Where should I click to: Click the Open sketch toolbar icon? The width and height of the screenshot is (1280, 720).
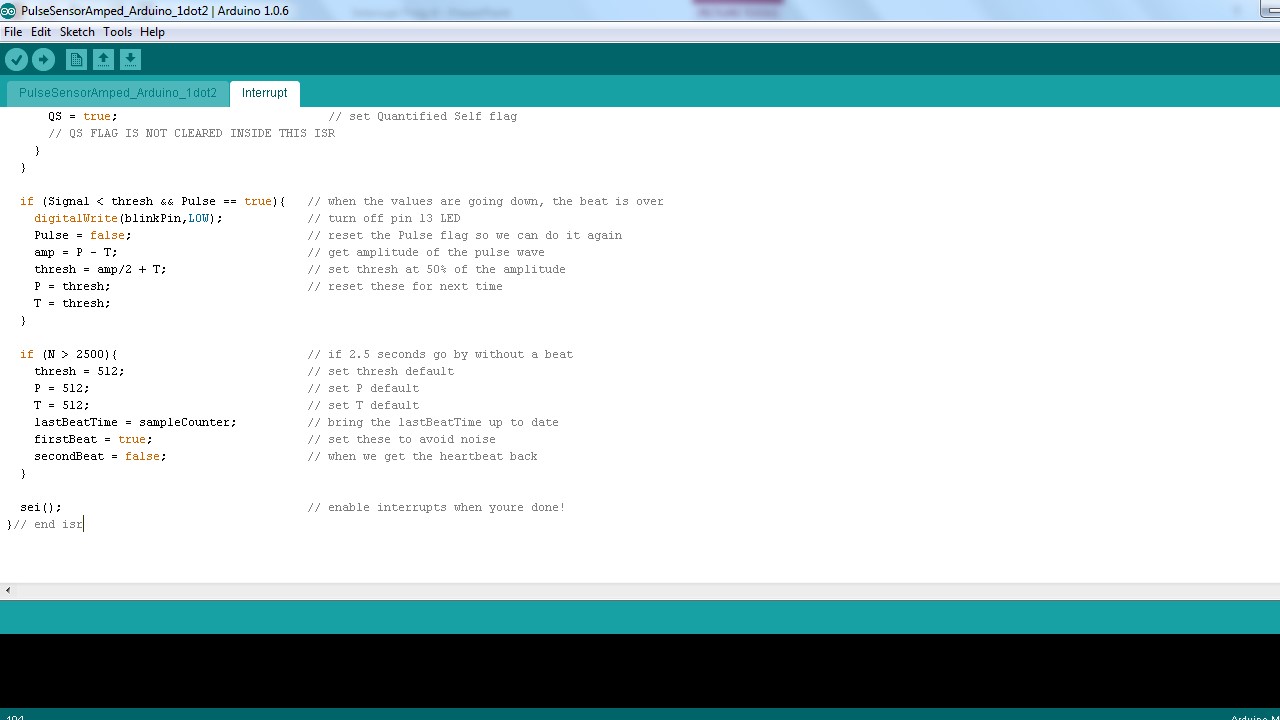point(104,59)
